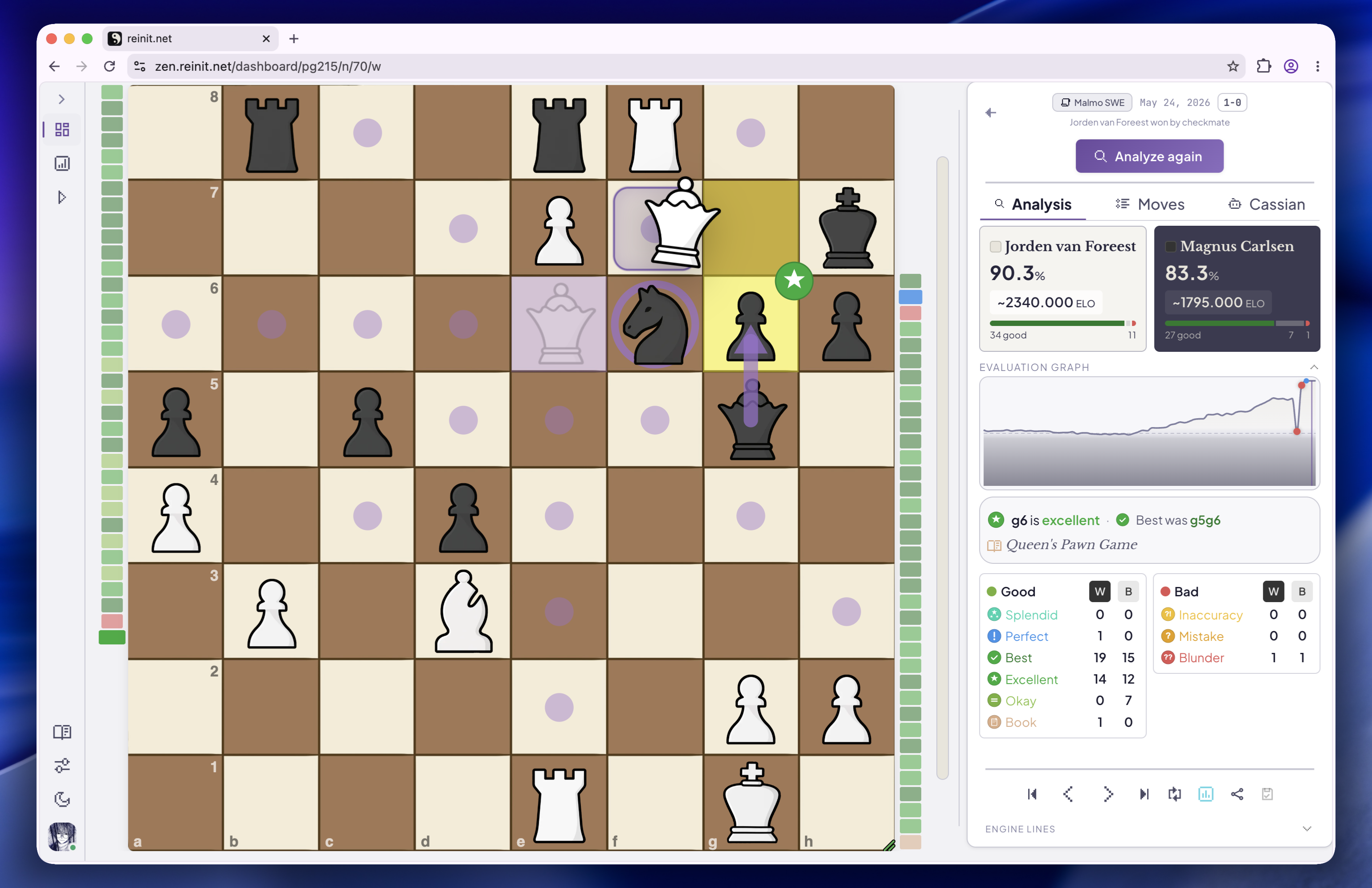
Task: Click the excellent move star badge on g6
Action: point(794,280)
